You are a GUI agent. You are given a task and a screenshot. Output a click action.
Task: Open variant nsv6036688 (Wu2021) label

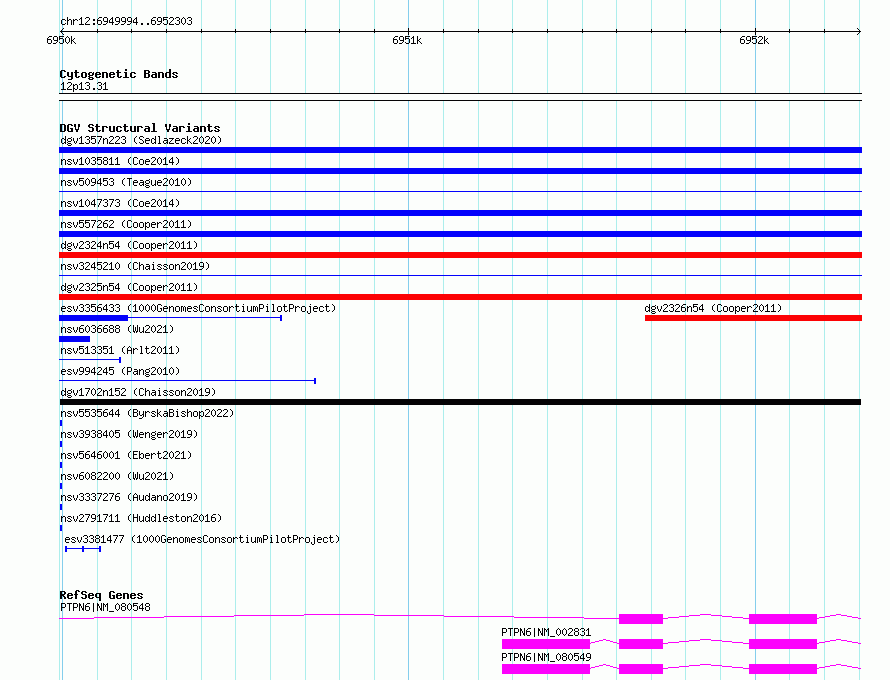117,329
